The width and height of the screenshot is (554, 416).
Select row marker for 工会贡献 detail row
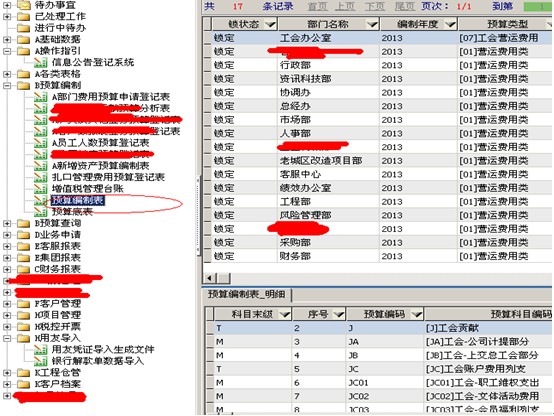(210, 328)
